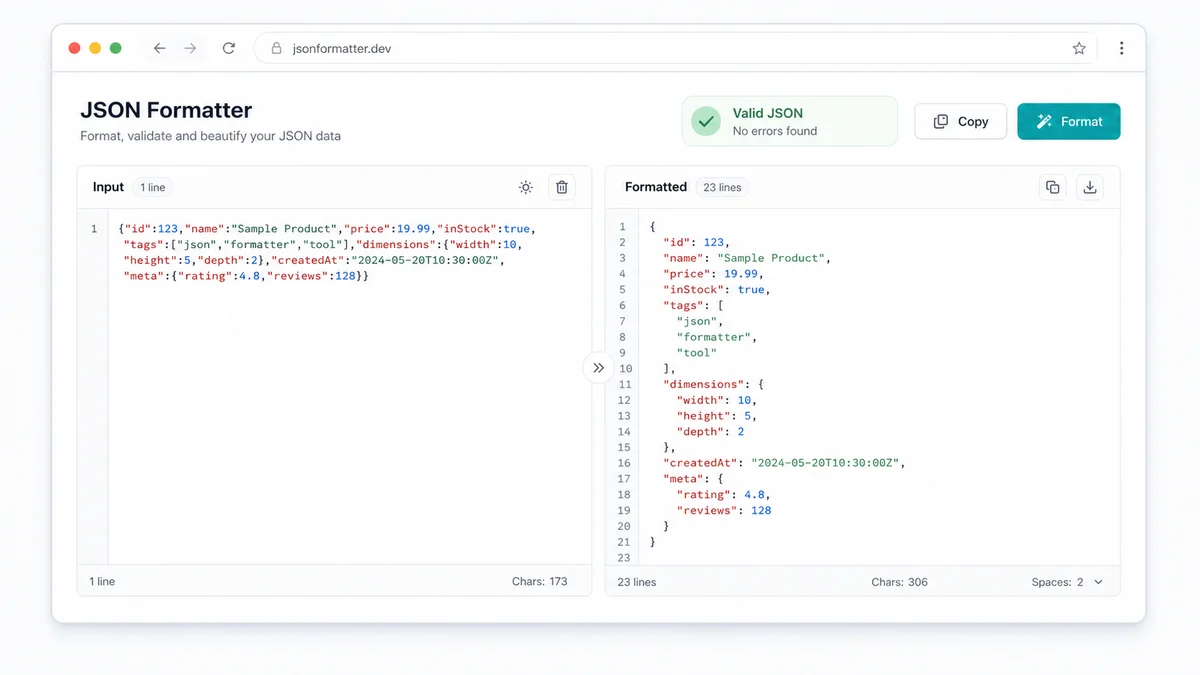Click the "rating": 4.8 output line
This screenshot has height=675, width=1200.
(723, 495)
